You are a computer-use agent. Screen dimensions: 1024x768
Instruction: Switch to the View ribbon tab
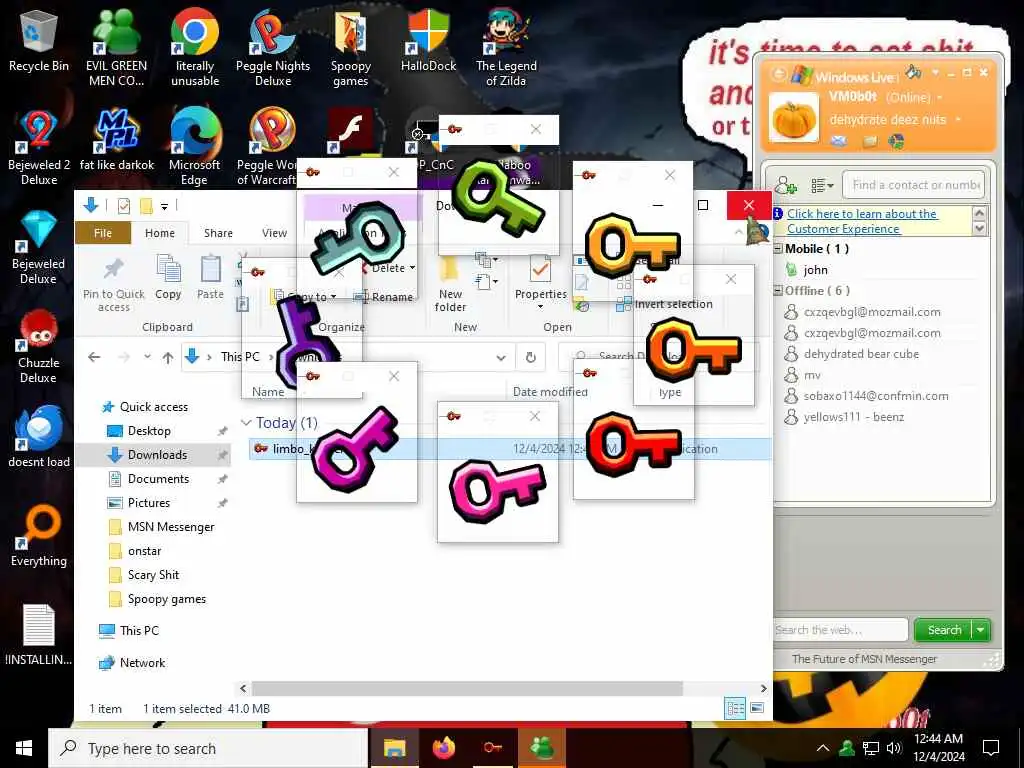[274, 233]
